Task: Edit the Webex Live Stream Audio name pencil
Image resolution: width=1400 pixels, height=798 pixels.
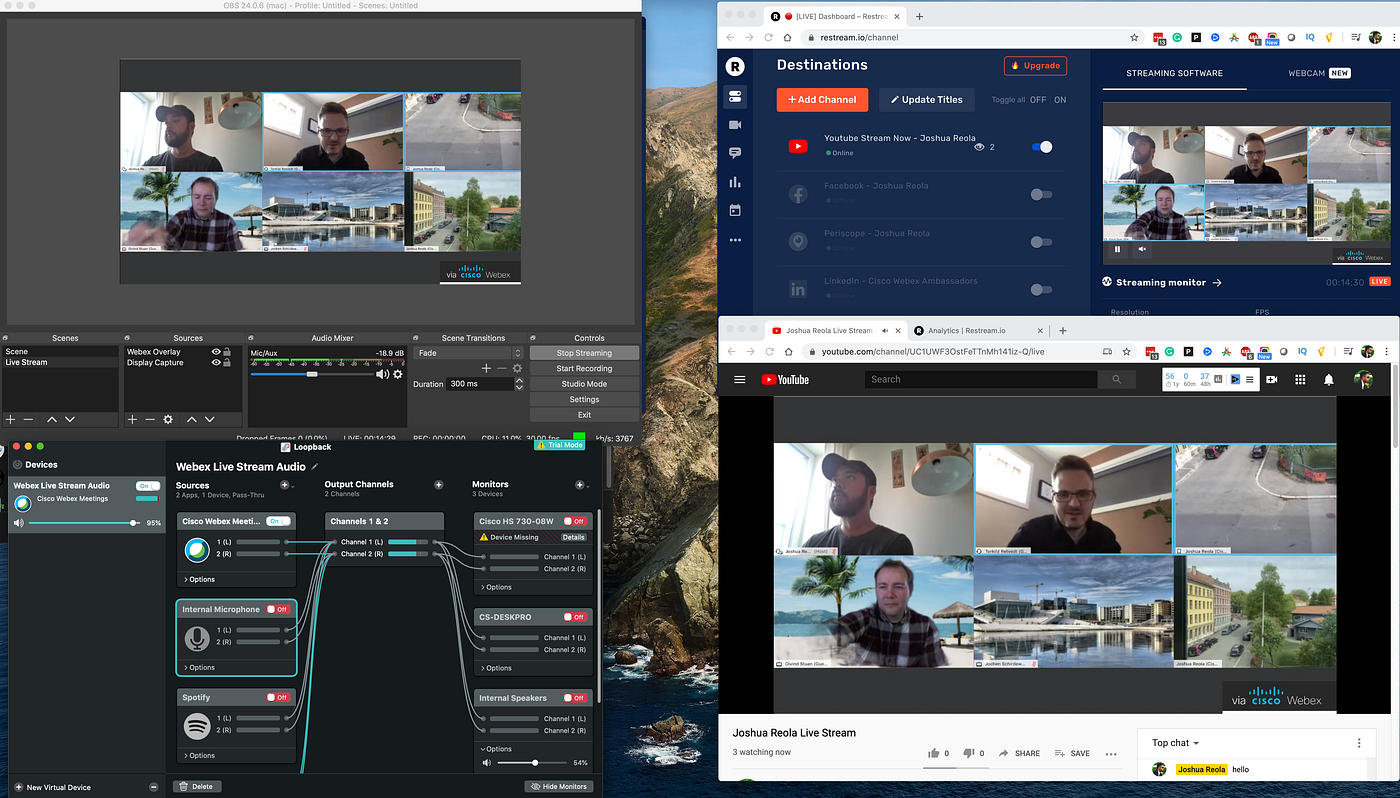Action: coord(315,466)
